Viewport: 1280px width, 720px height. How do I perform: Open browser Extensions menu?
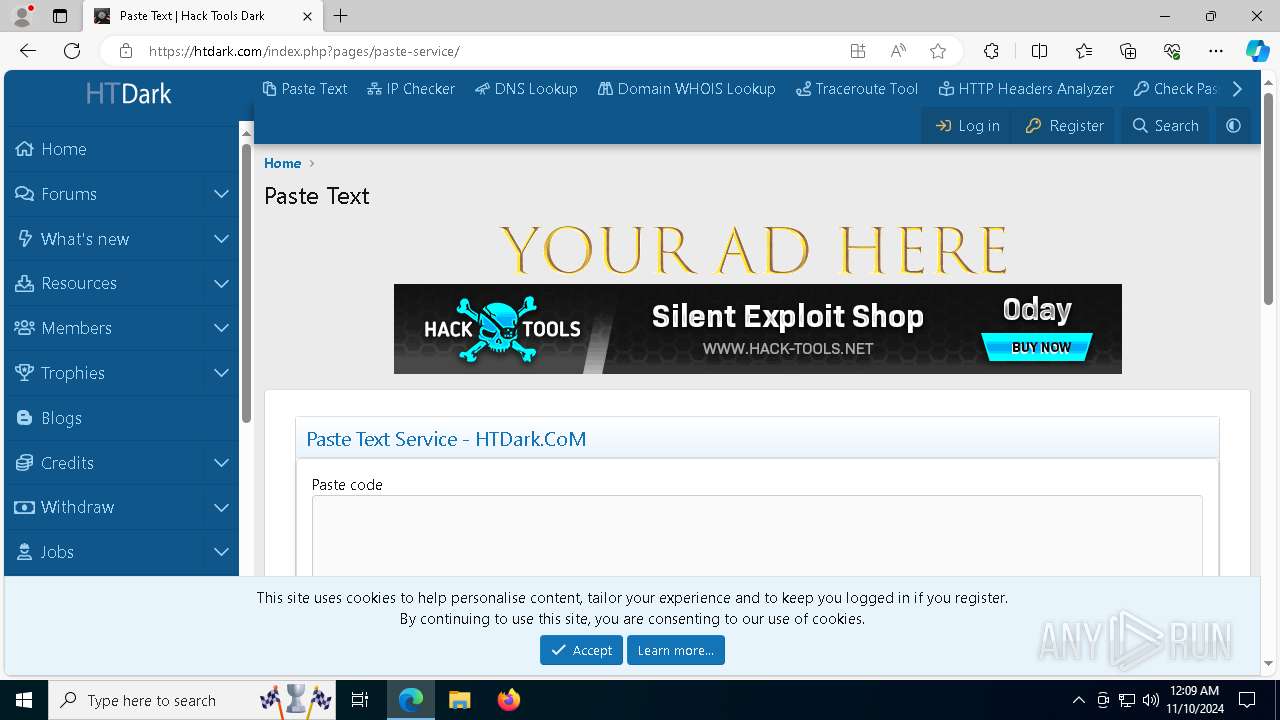coord(991,51)
